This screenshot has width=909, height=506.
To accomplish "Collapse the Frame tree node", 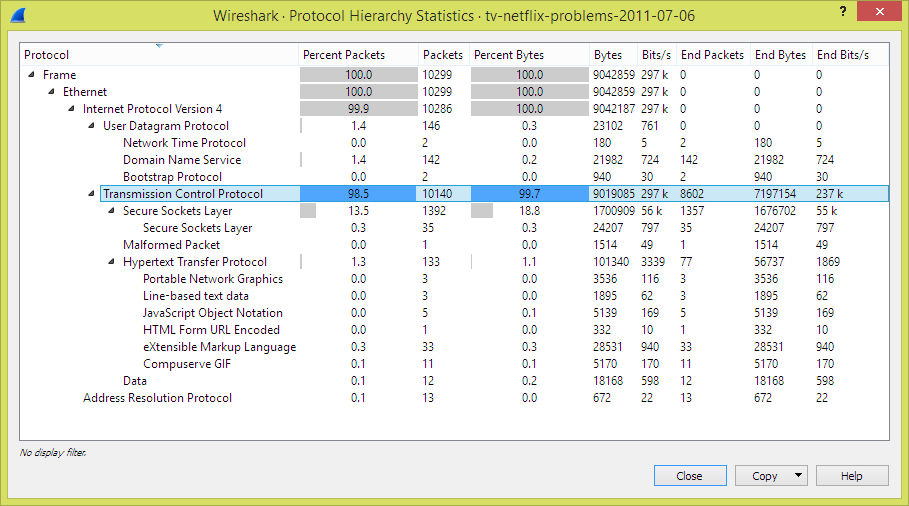I will coord(31,74).
